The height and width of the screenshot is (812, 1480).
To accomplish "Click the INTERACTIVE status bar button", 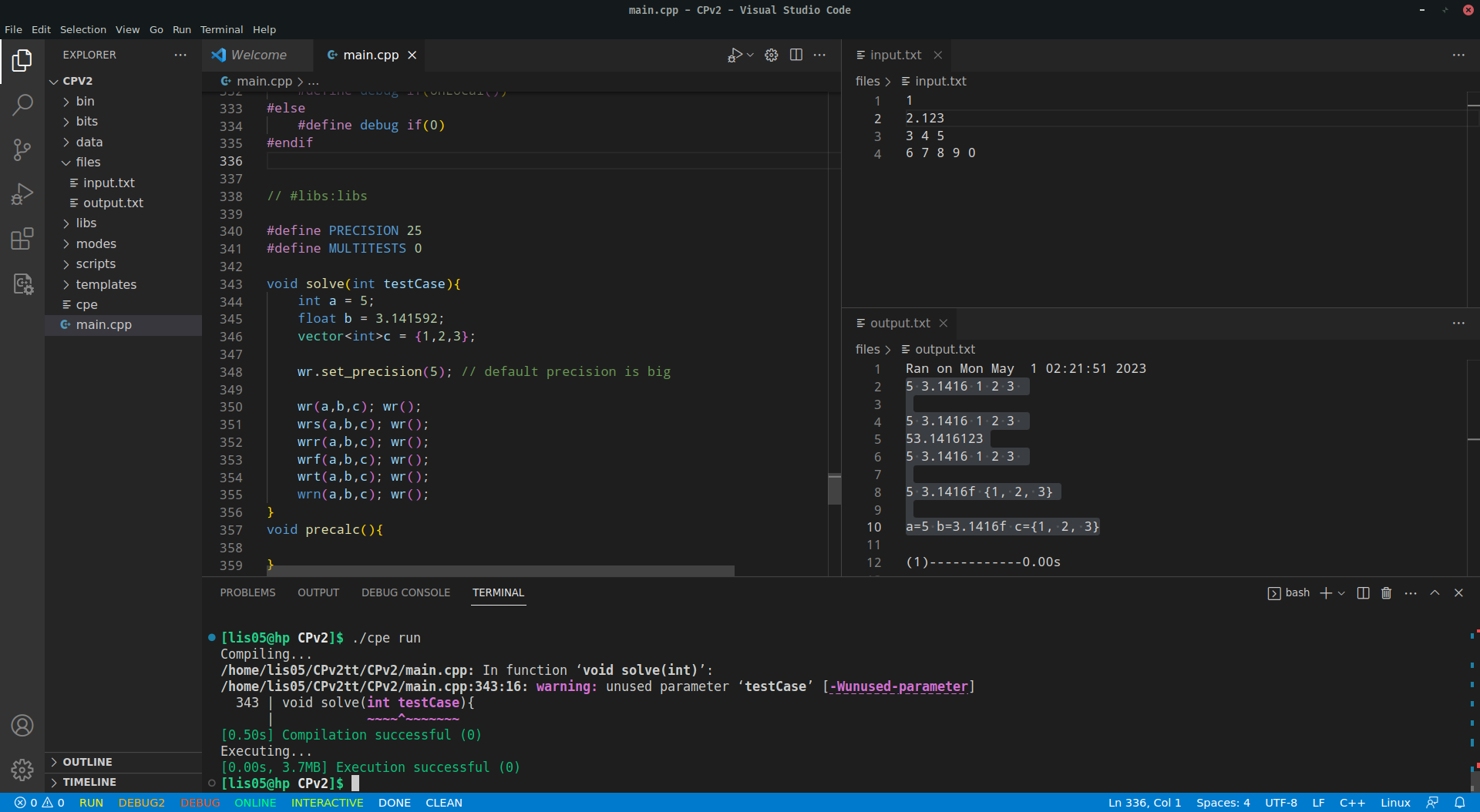I will (x=327, y=803).
